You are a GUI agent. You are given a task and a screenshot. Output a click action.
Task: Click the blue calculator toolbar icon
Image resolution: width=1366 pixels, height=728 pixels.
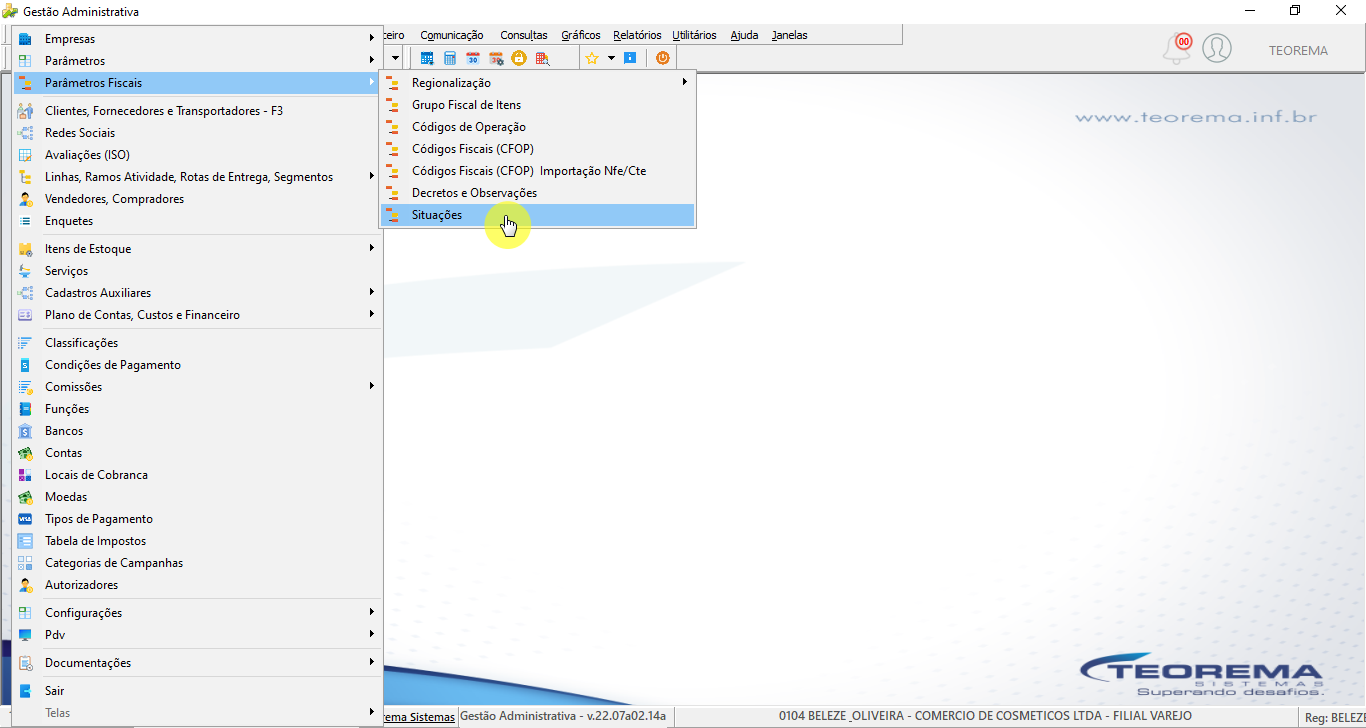pos(450,58)
